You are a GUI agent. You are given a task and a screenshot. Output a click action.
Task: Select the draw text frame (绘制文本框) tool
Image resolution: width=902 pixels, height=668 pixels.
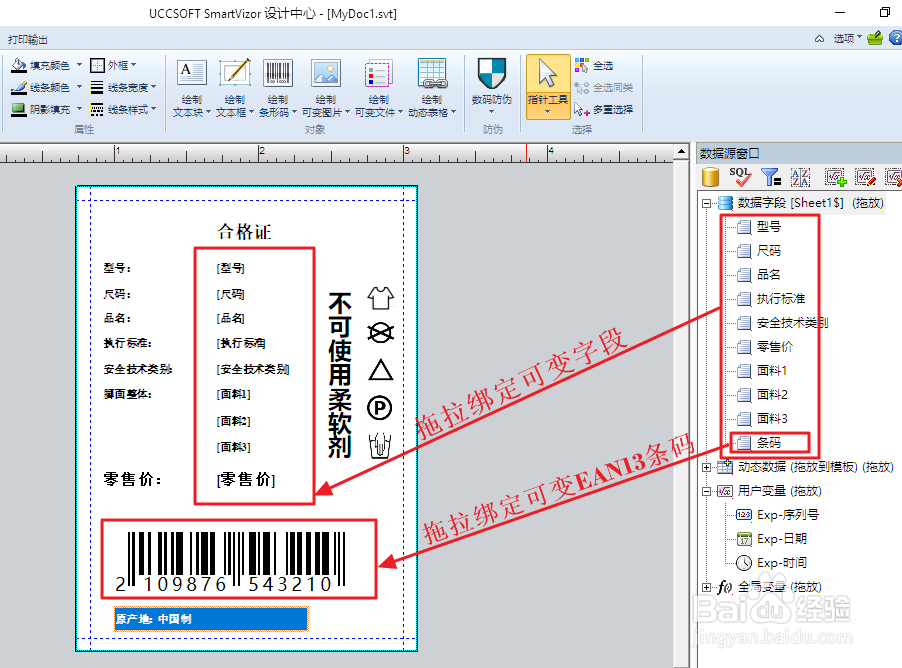click(x=235, y=88)
